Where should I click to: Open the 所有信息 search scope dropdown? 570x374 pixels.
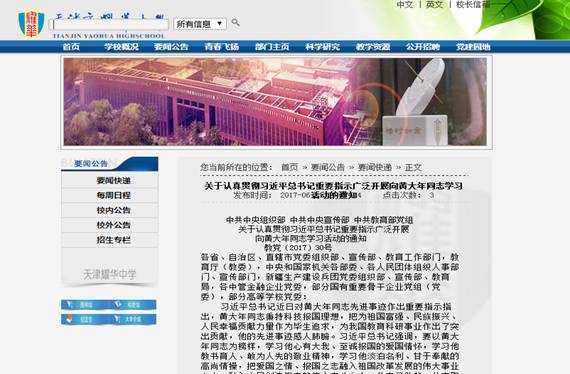point(200,24)
